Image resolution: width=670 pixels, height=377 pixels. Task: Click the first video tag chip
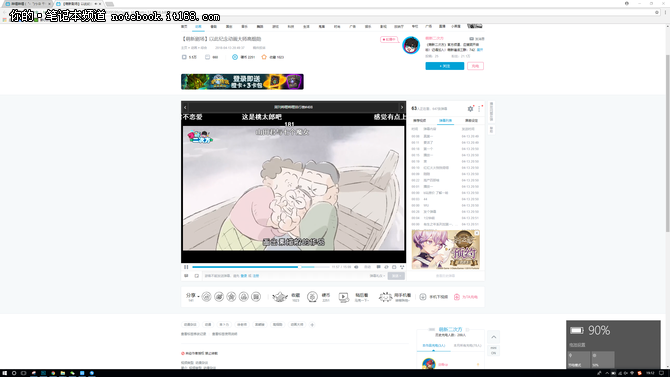190,325
